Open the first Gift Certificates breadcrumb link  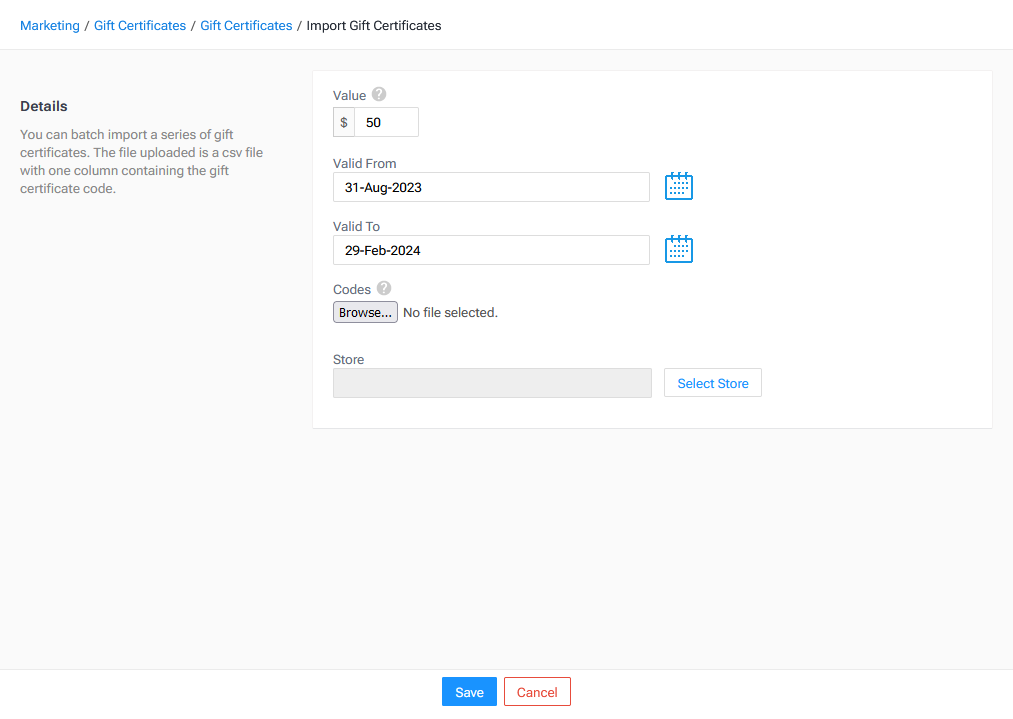coord(139,25)
